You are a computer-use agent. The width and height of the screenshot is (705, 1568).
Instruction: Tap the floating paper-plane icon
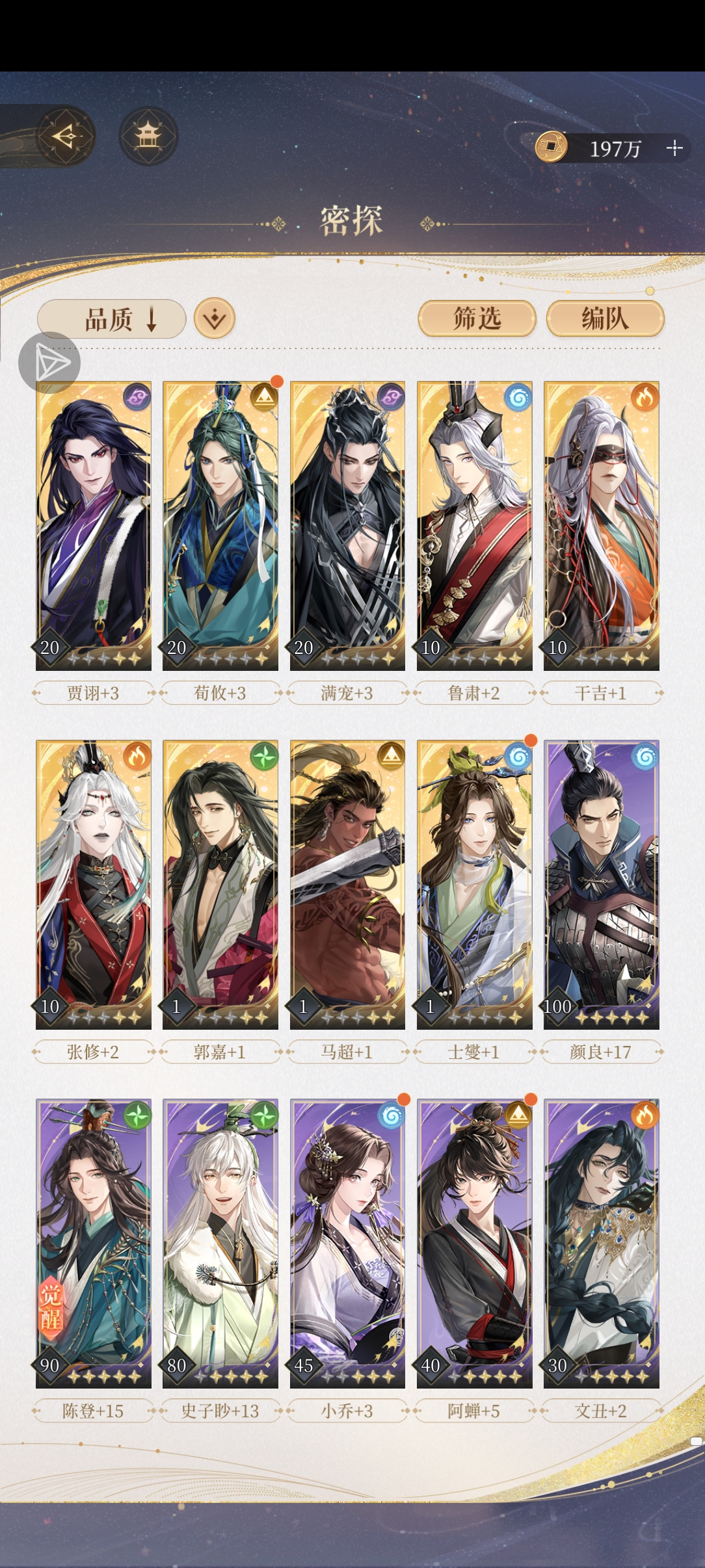point(49,363)
